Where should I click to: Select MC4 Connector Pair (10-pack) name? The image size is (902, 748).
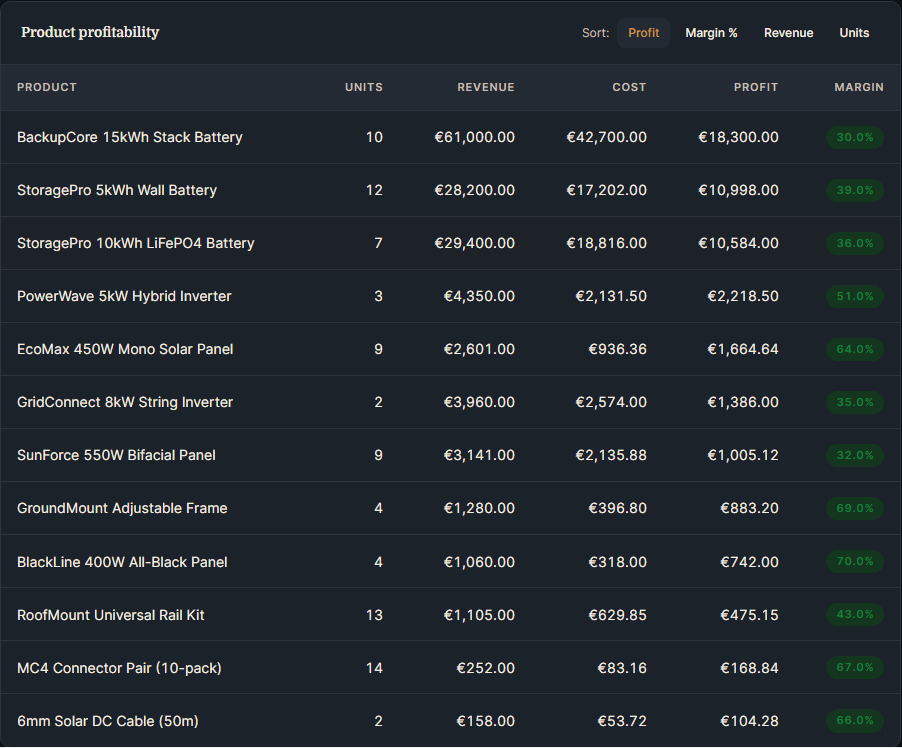[119, 668]
